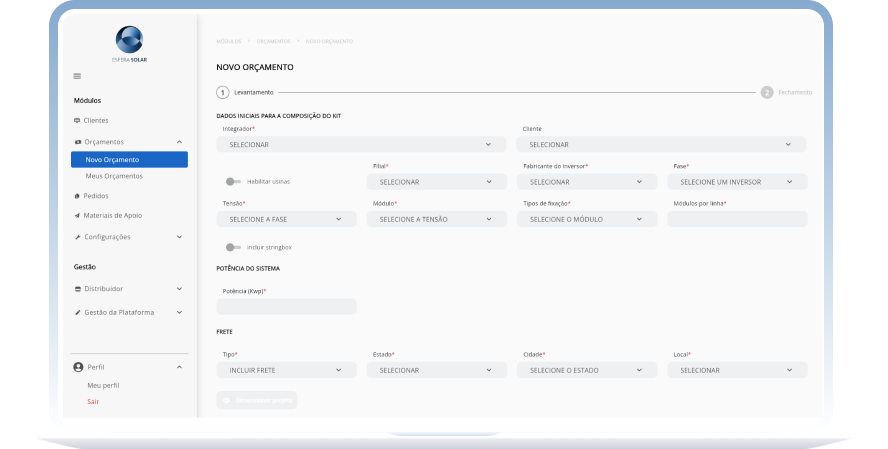Click the Meu perfil link
The height and width of the screenshot is (449, 888).
103,385
